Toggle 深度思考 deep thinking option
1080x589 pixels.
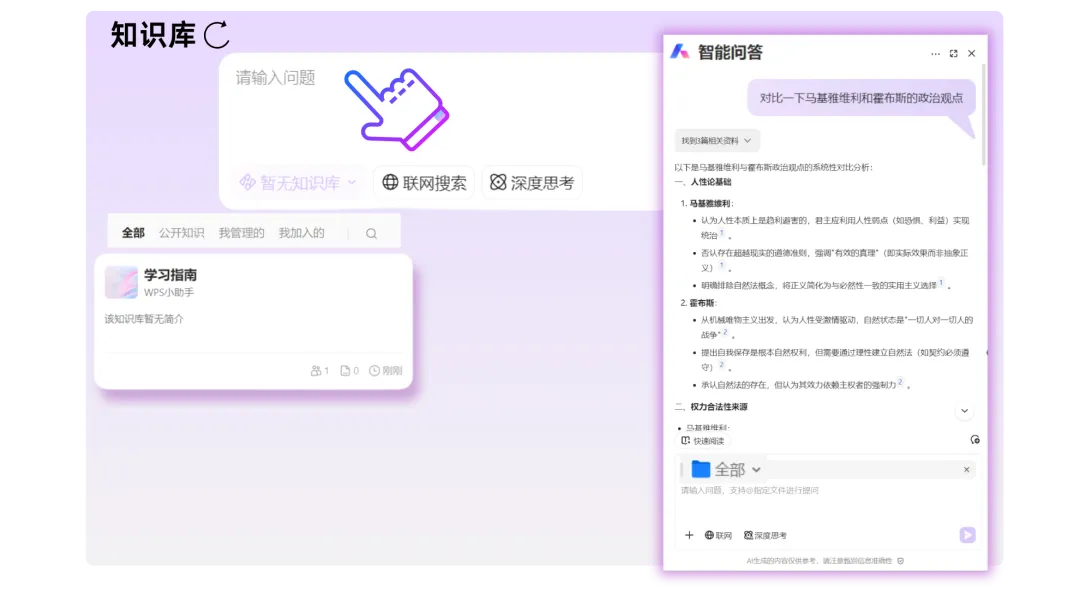pos(532,183)
